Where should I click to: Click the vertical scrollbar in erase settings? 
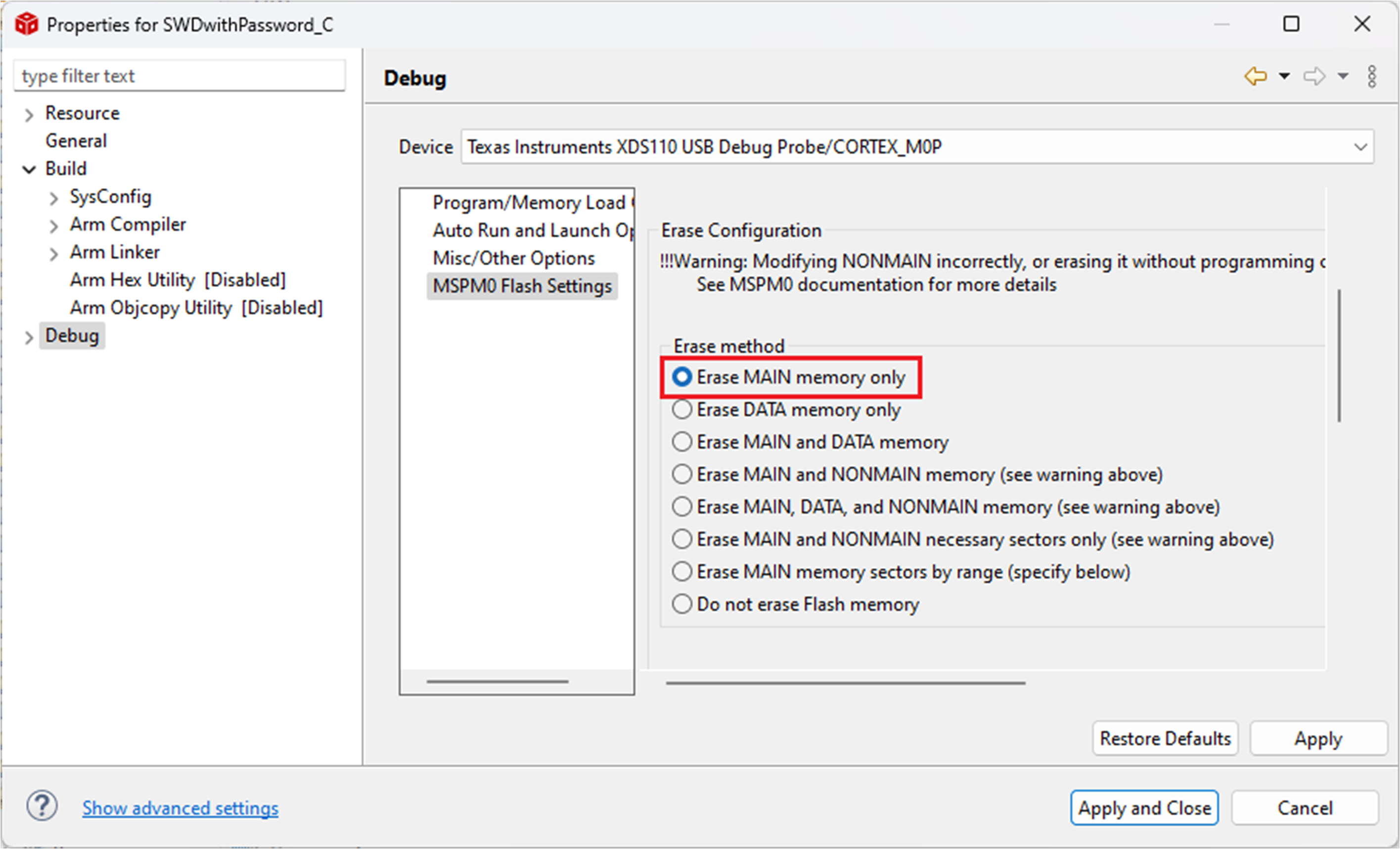pos(1339,356)
